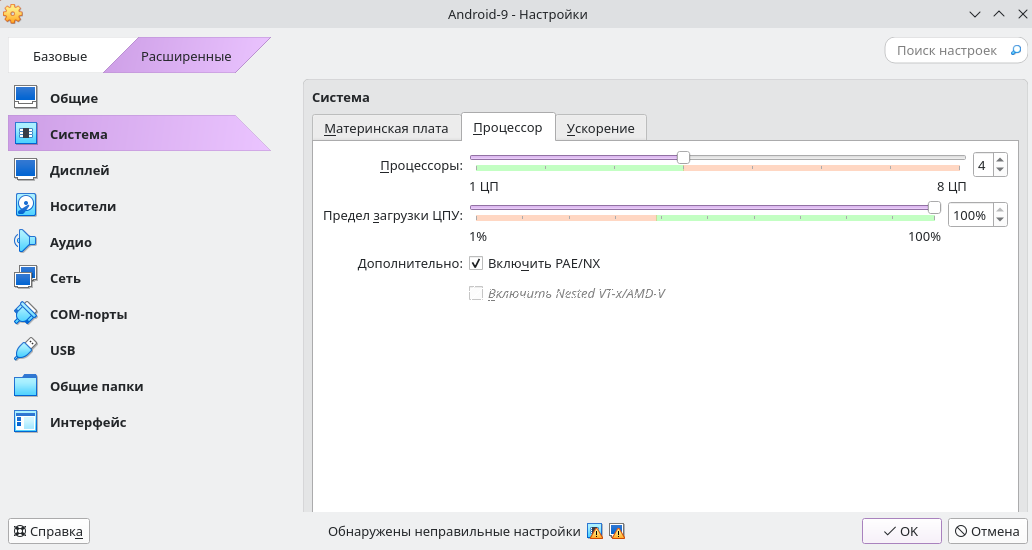Select the Дисплей monitor icon
Screen dimensions: 1032x550
click(x=26, y=170)
